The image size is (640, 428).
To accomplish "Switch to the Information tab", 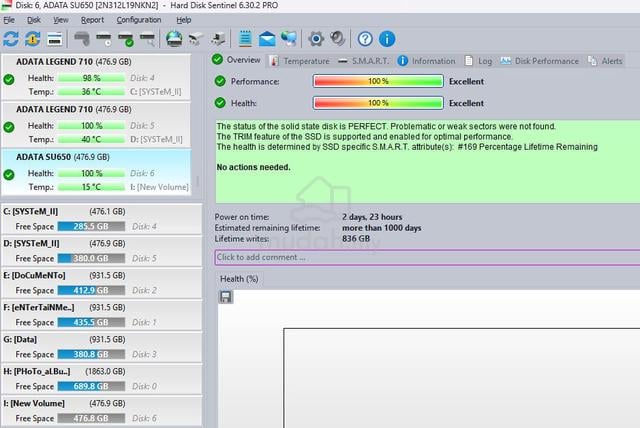I will click(427, 61).
